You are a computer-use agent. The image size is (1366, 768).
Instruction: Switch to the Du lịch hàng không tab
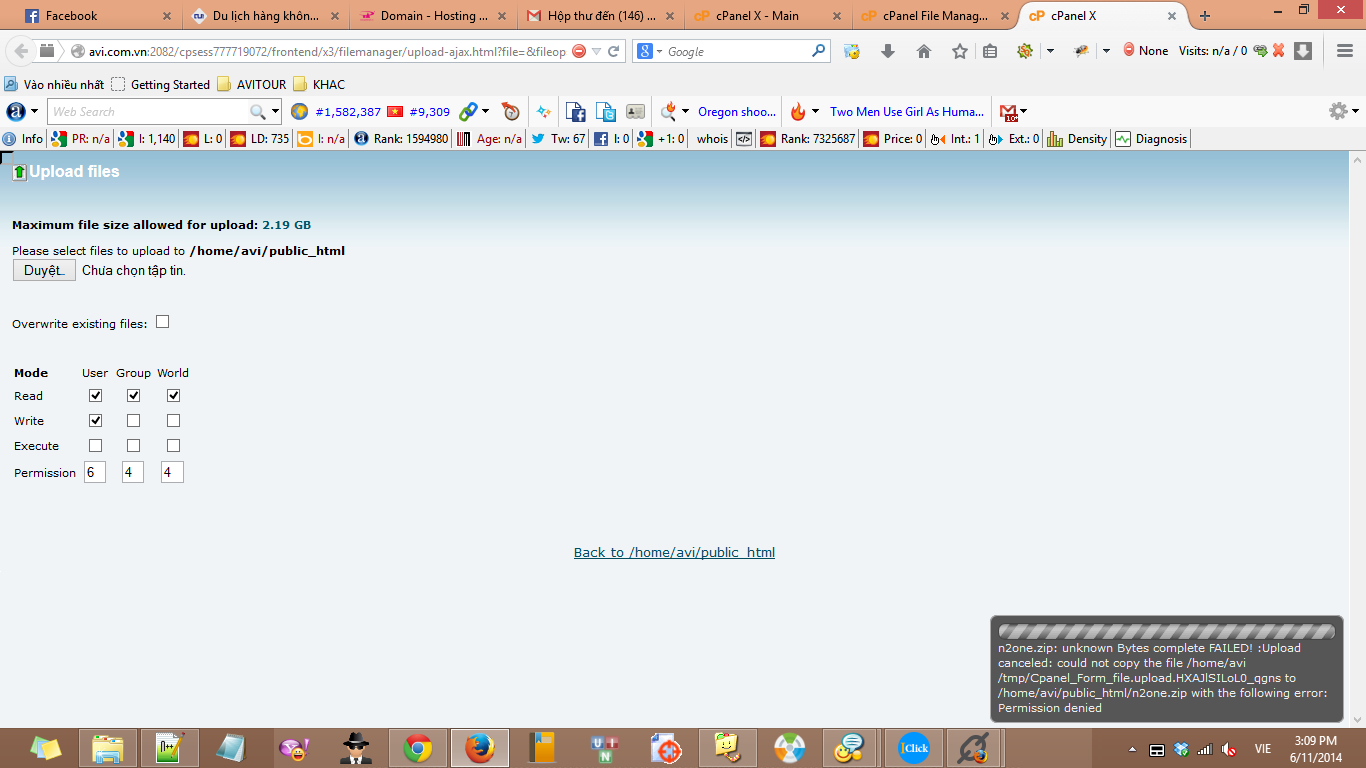264,16
